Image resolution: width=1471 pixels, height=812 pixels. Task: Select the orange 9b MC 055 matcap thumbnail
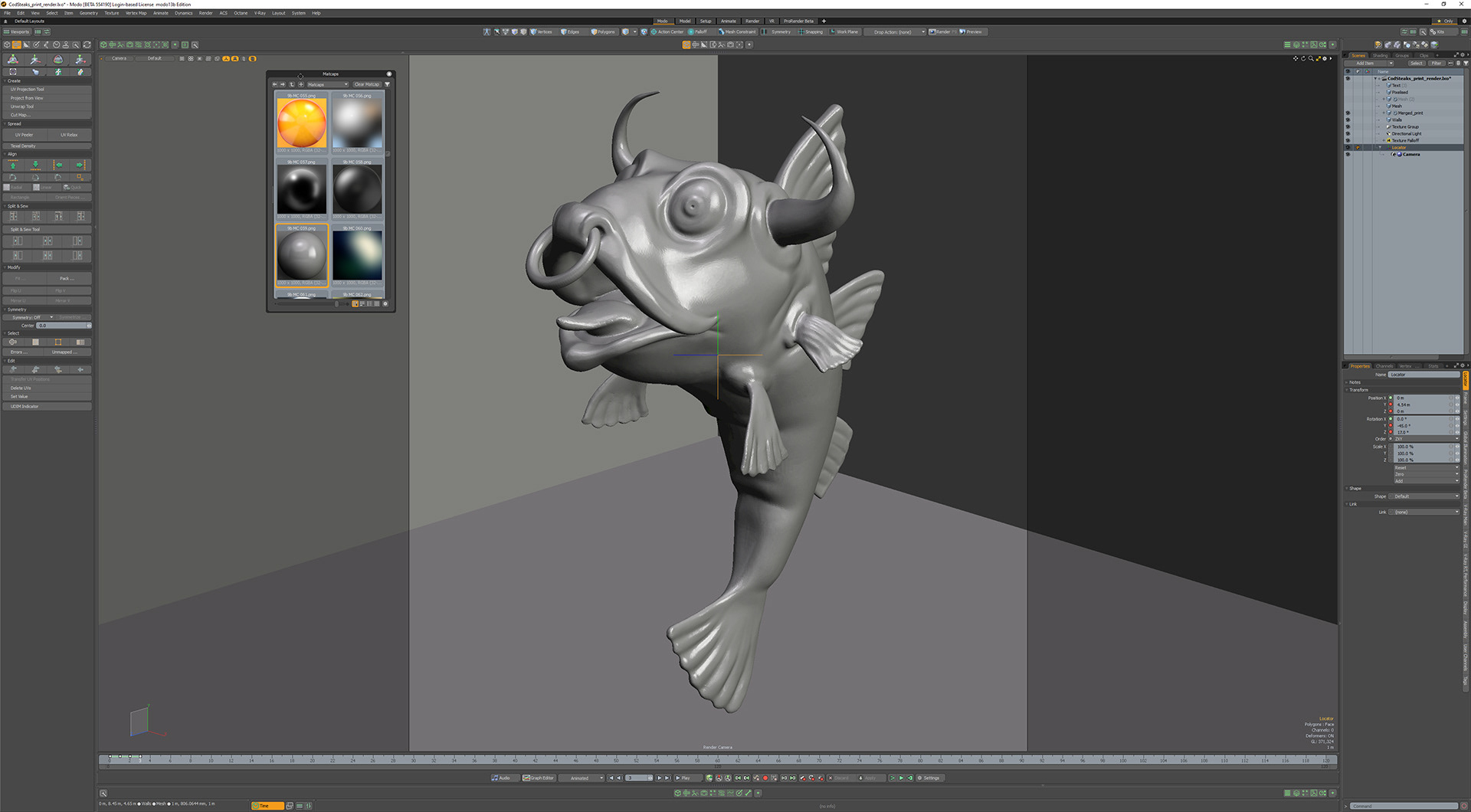(301, 123)
